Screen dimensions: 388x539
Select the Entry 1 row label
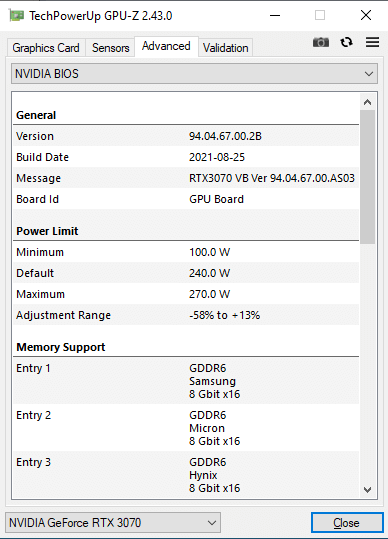[33, 368]
